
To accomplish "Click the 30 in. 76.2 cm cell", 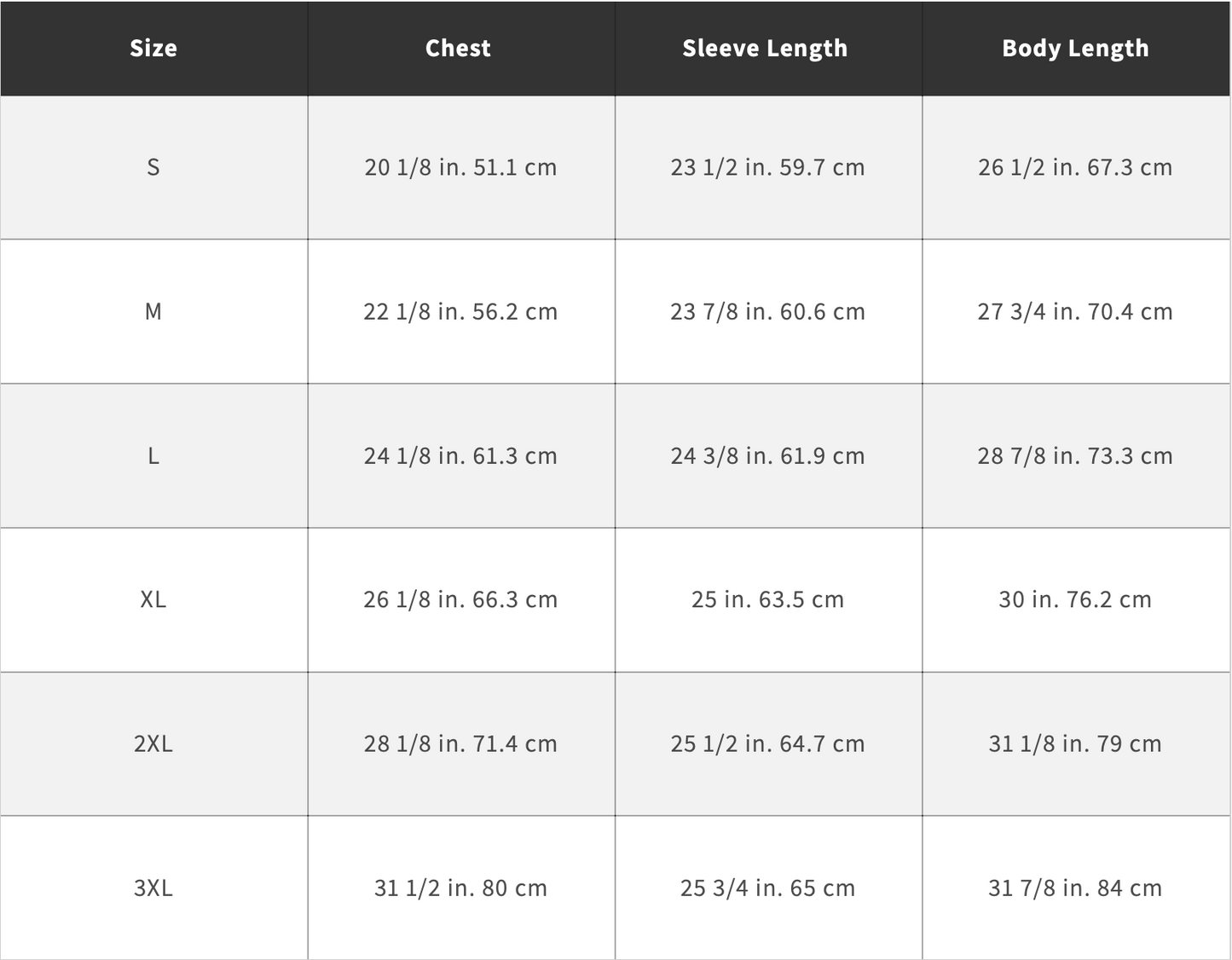I will (x=1075, y=599).
